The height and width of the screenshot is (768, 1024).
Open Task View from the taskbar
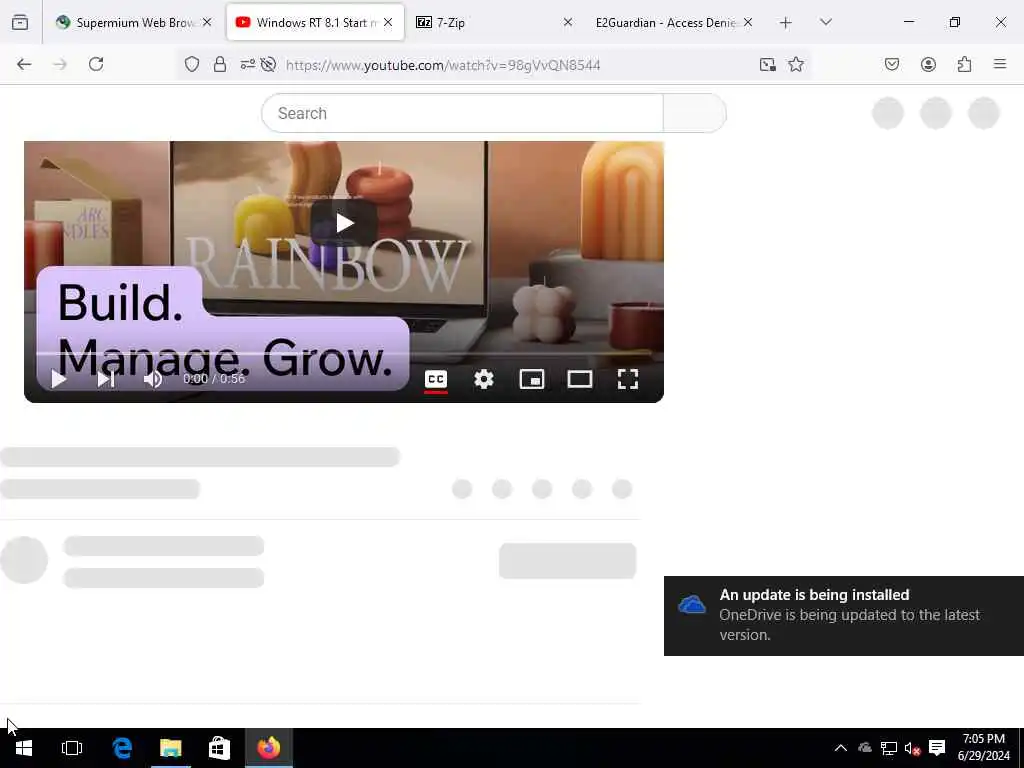click(72, 748)
